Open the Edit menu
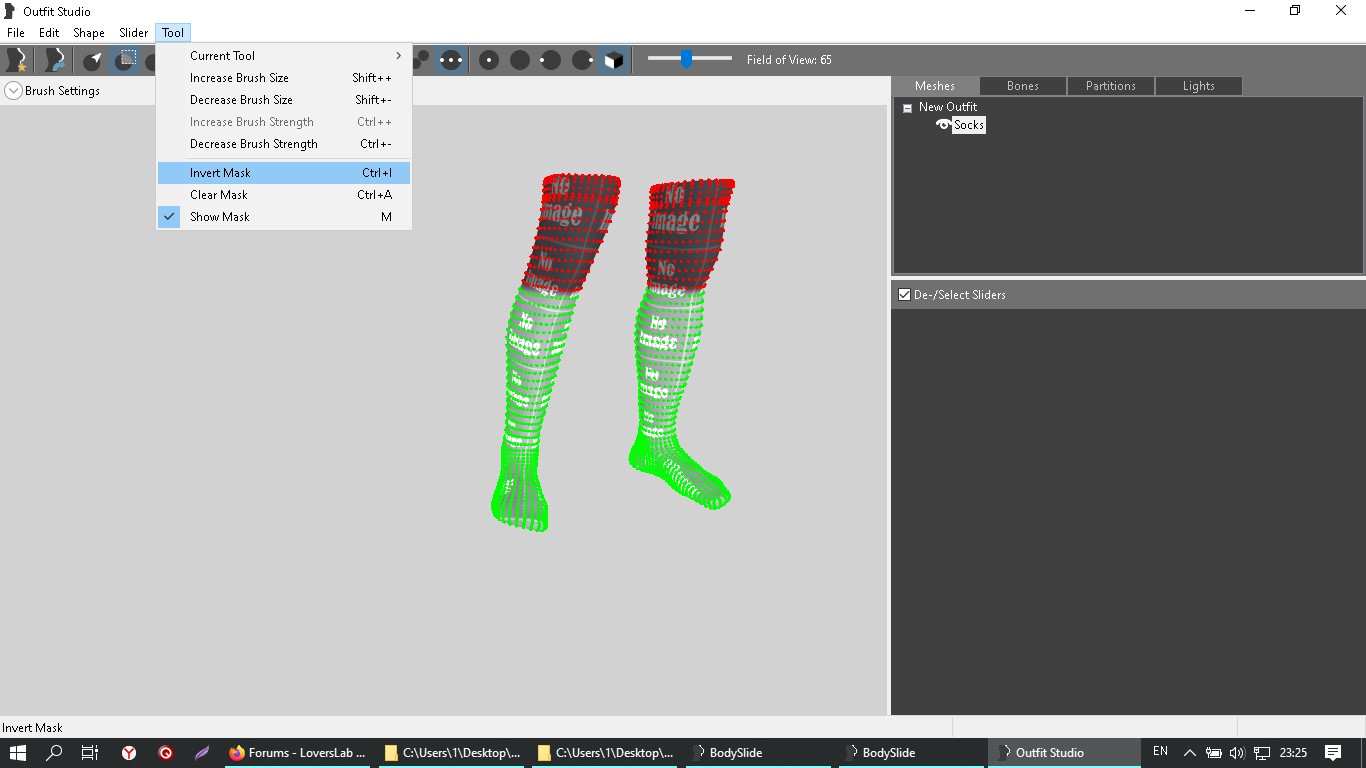 click(49, 33)
